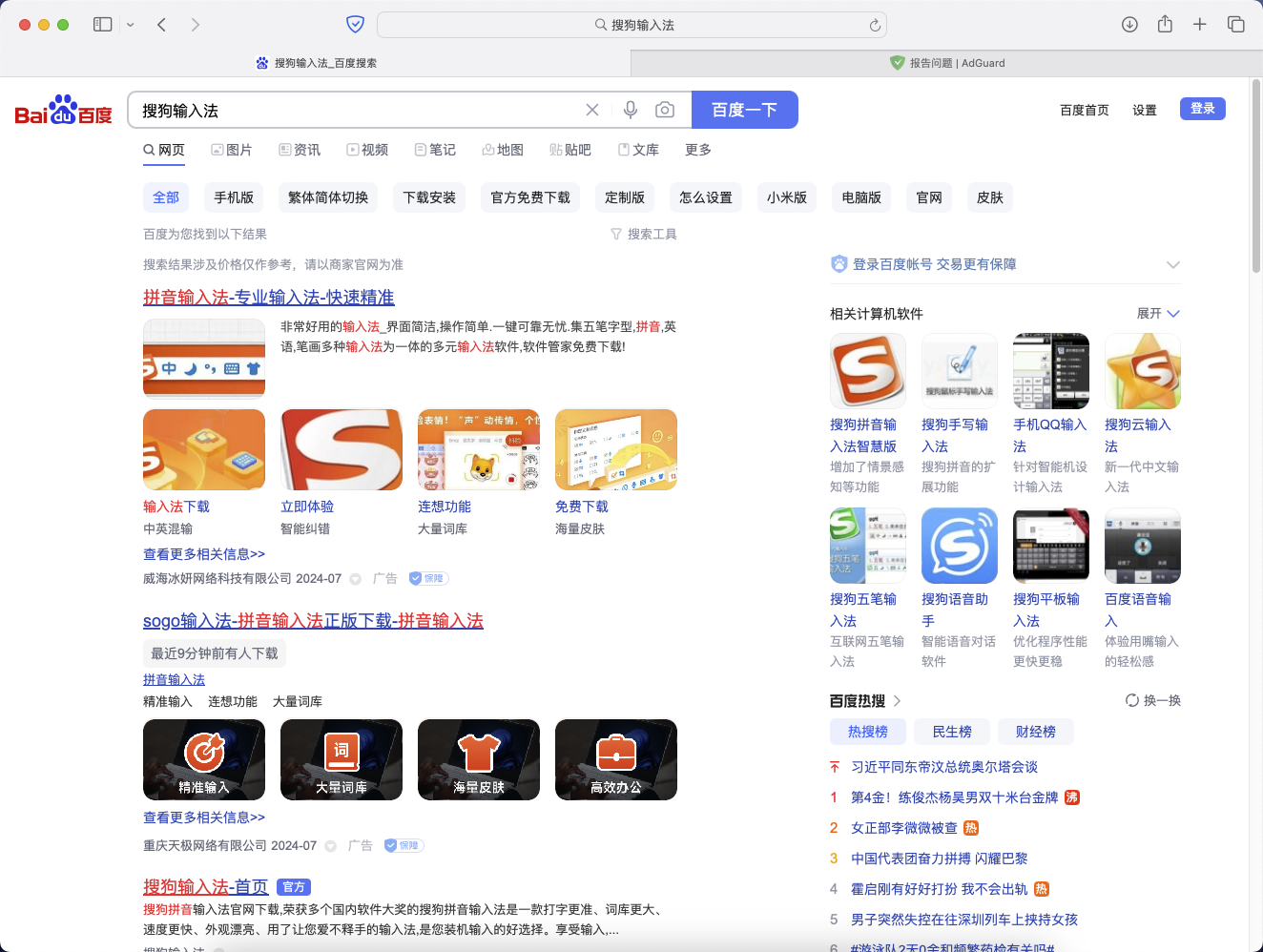The width and height of the screenshot is (1263, 952).
Task: Expand ad info arrow beside 重庆天极网络有限公司
Action: click(x=330, y=846)
